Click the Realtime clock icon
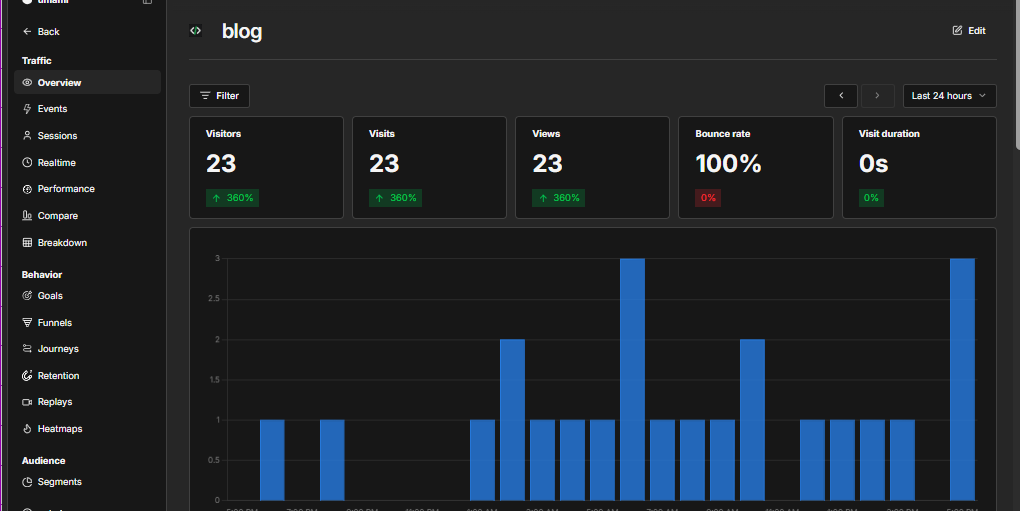This screenshot has height=511, width=1020. click(27, 163)
